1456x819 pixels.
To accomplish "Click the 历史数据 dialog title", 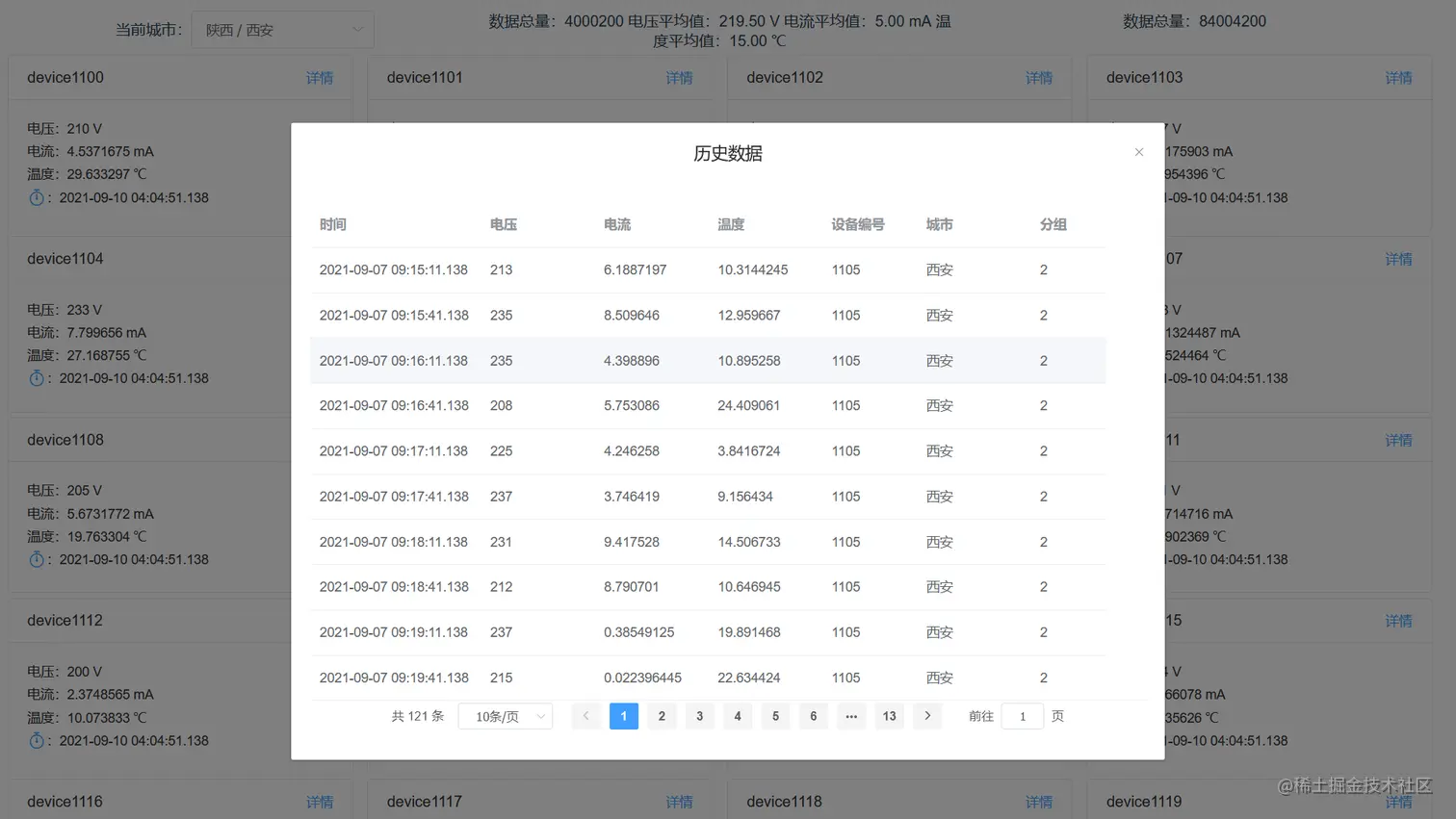I will [x=728, y=154].
